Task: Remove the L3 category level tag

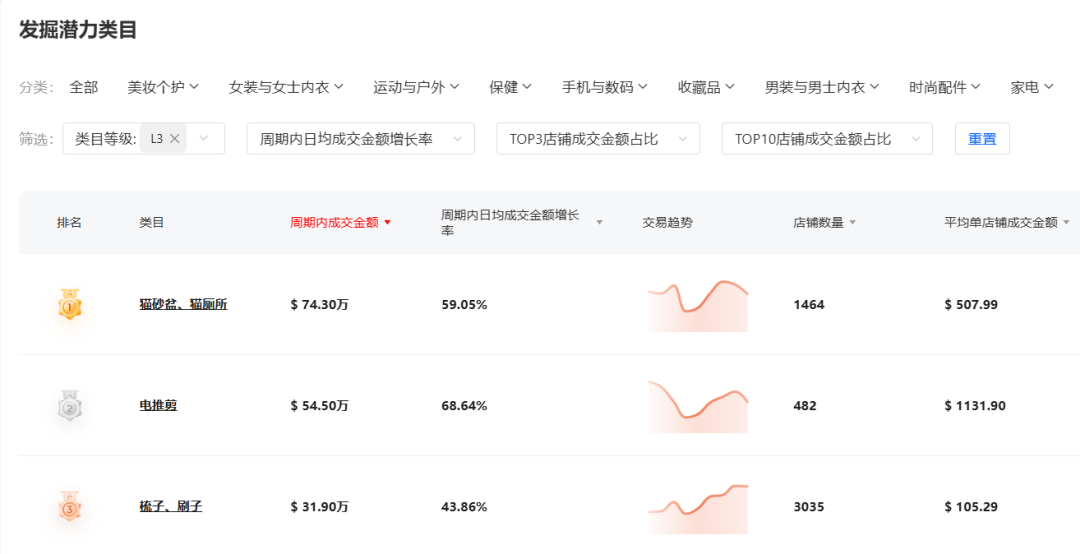Action: (175, 139)
